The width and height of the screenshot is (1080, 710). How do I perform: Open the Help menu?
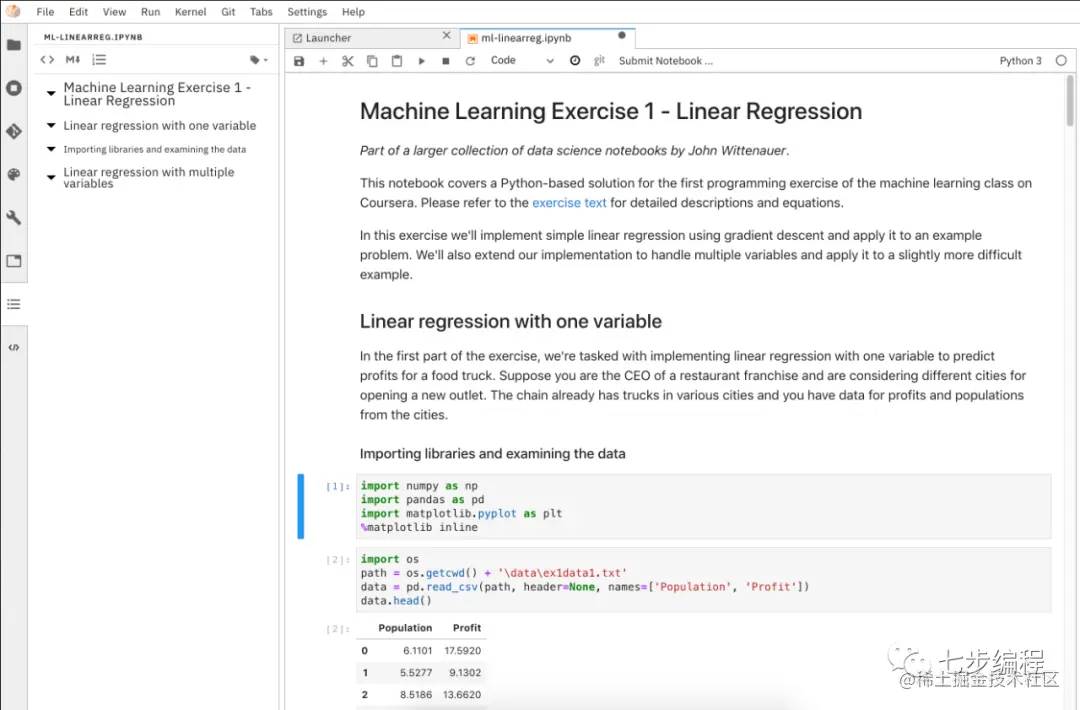tap(353, 12)
